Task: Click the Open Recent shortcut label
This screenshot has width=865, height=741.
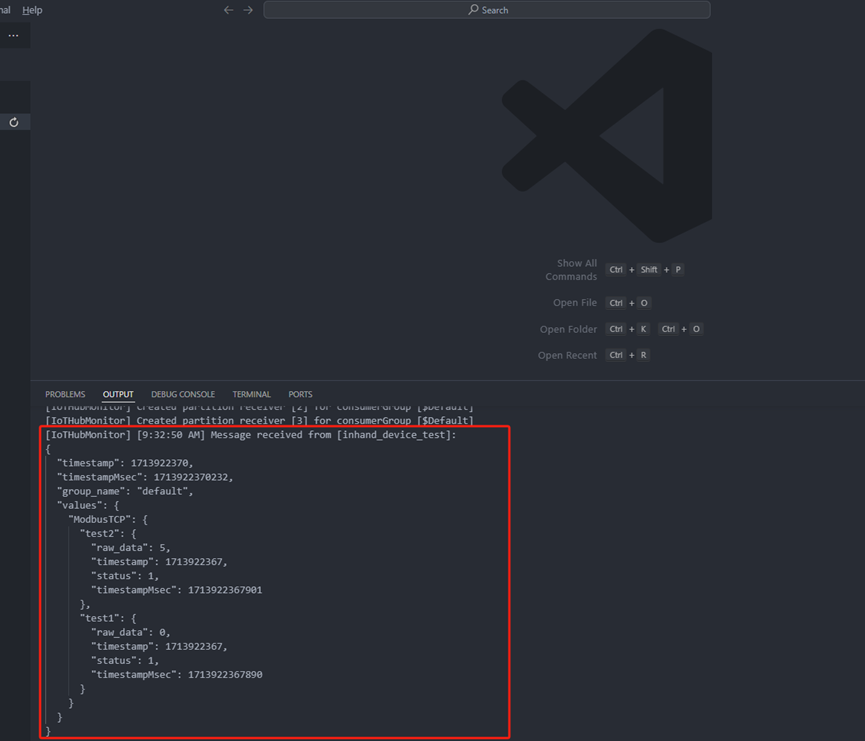Action: pyautogui.click(x=567, y=355)
